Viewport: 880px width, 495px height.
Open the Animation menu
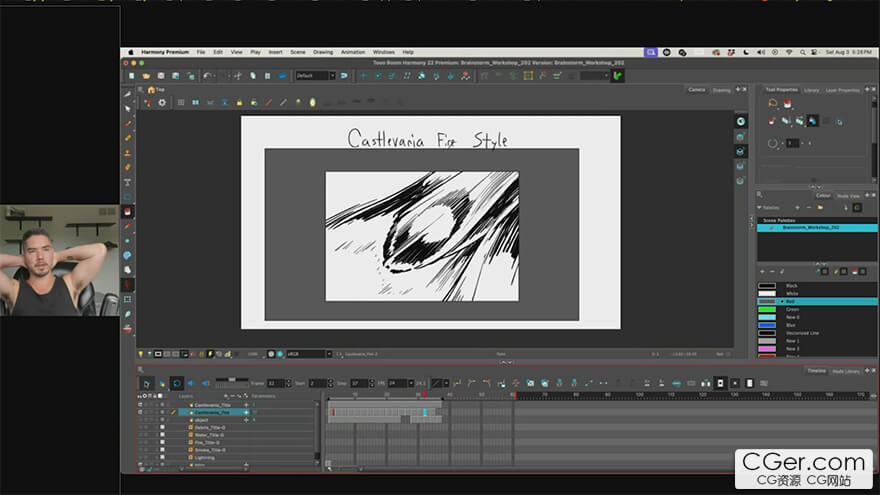(x=353, y=52)
